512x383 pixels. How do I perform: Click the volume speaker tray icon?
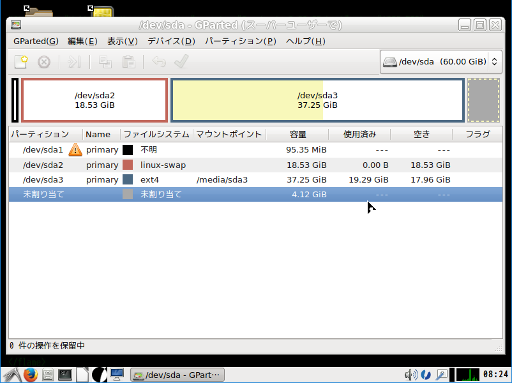pos(411,375)
